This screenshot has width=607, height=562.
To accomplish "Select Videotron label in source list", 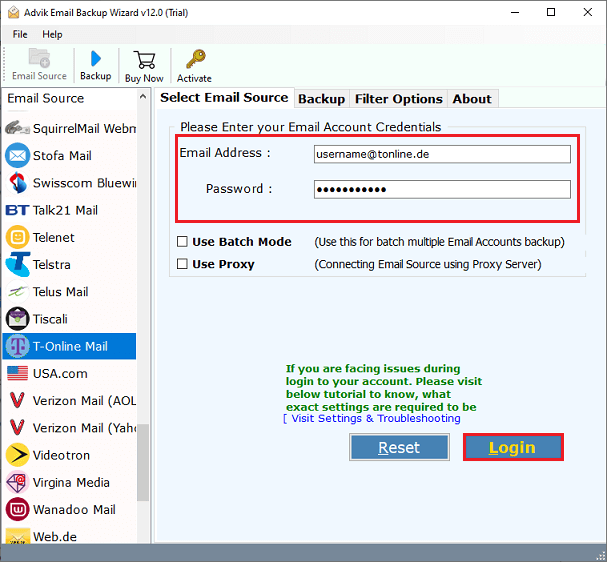I will pyautogui.click(x=61, y=455).
